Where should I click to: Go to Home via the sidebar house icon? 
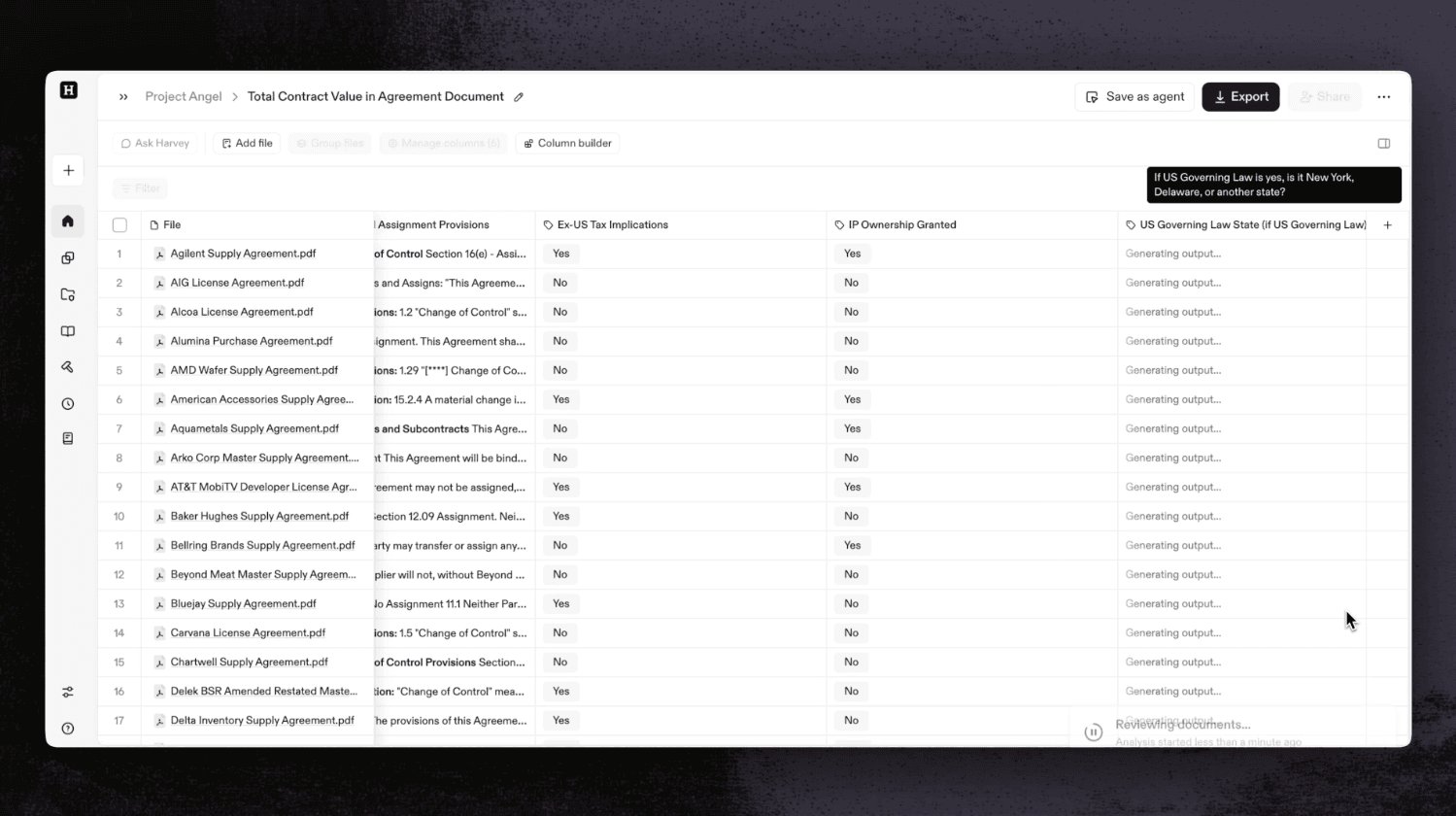(x=68, y=221)
